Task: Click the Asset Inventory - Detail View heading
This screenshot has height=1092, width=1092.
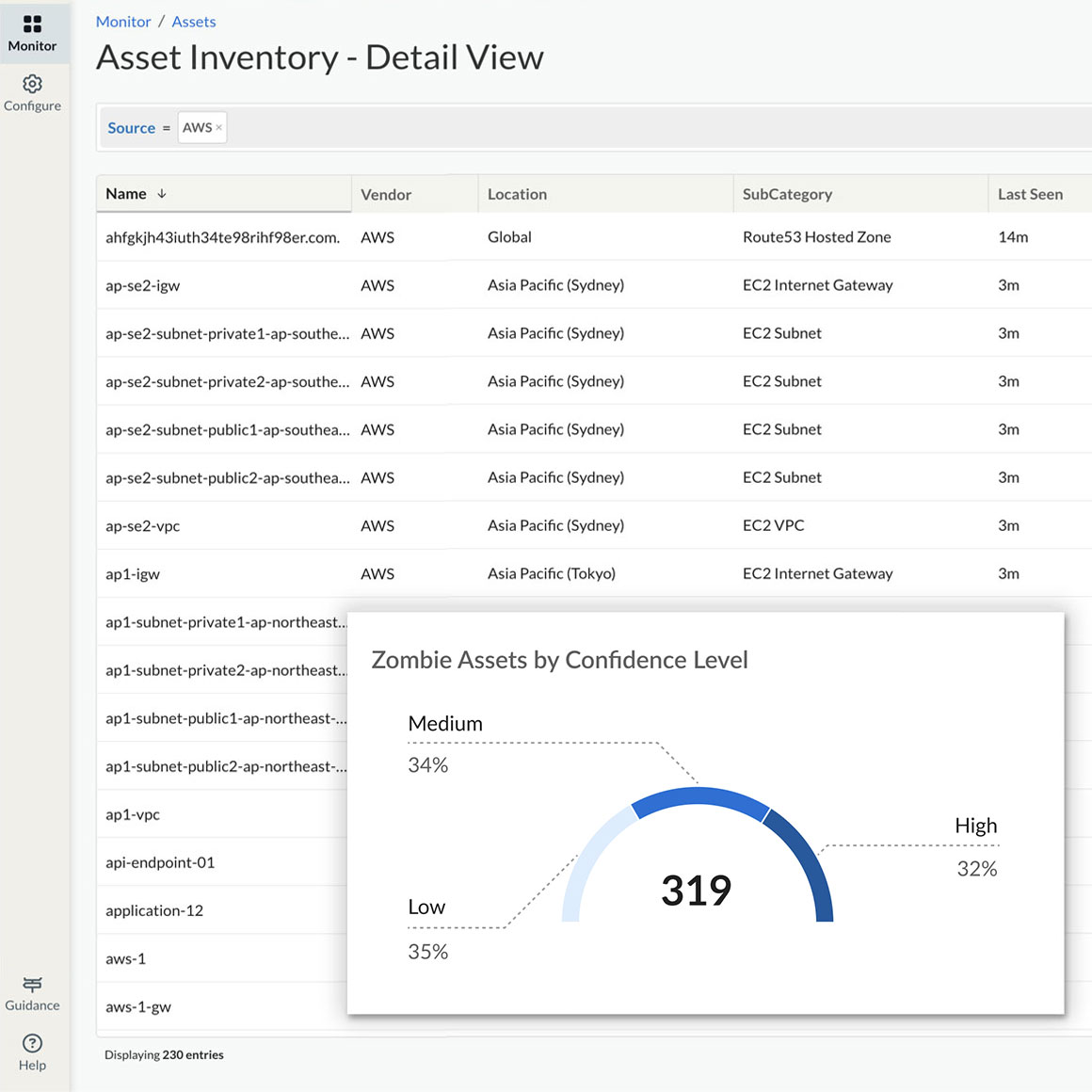Action: 320,57
